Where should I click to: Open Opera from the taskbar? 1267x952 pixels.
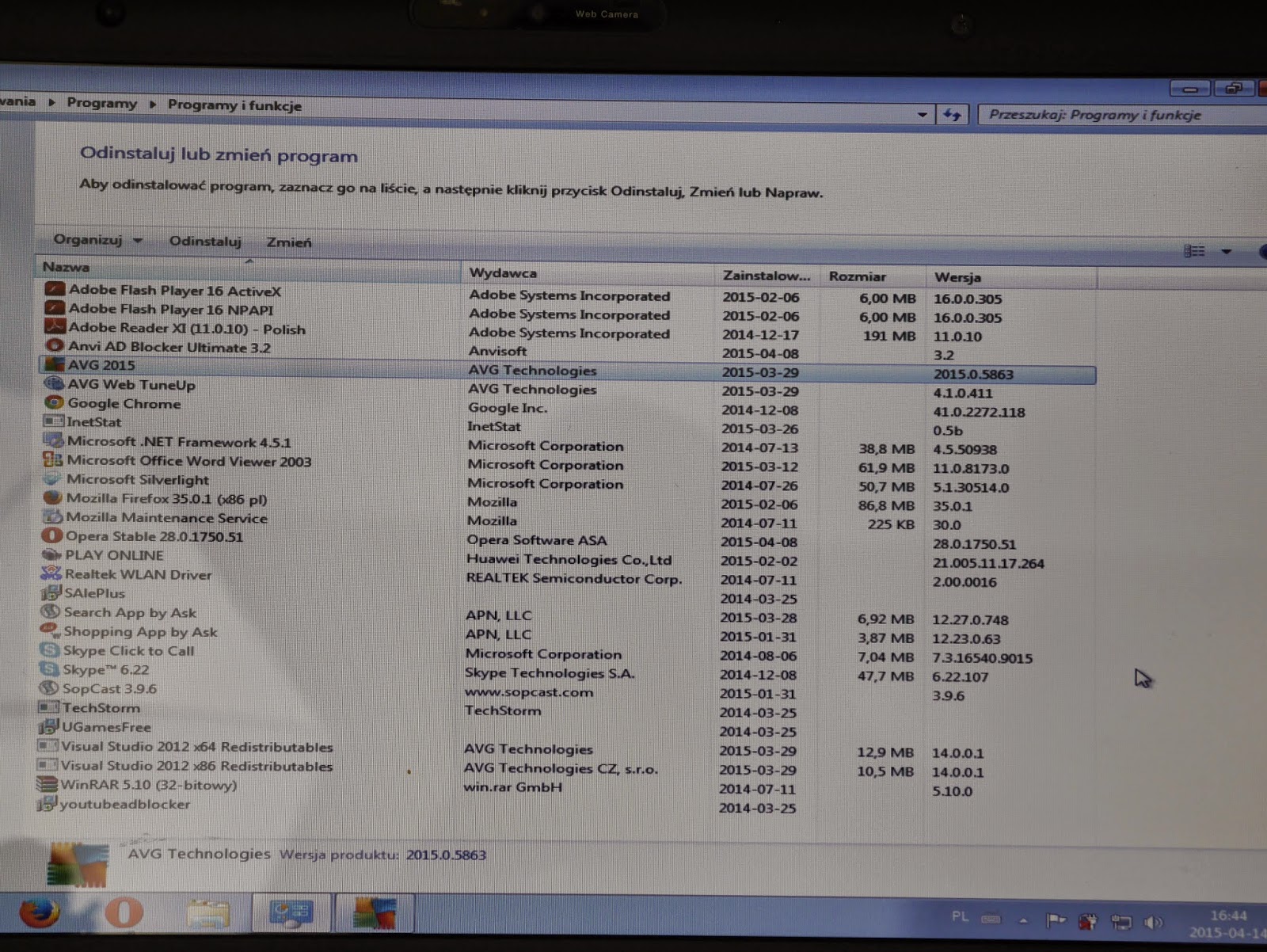(124, 912)
